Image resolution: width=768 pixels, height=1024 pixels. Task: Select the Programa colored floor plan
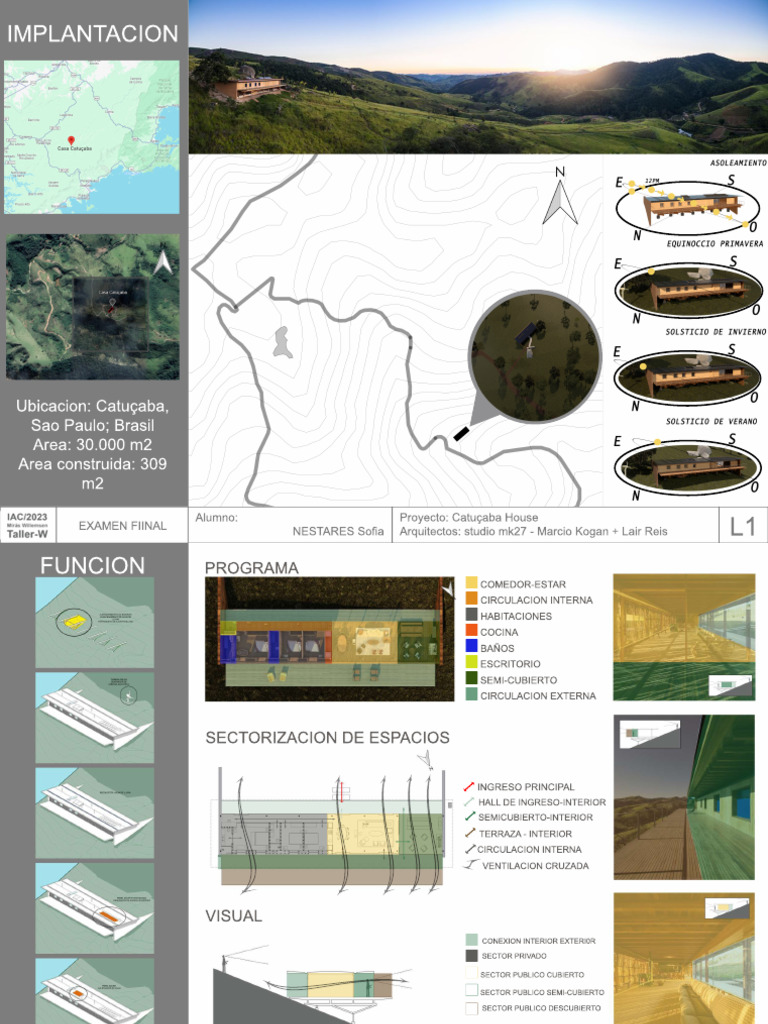pos(330,639)
